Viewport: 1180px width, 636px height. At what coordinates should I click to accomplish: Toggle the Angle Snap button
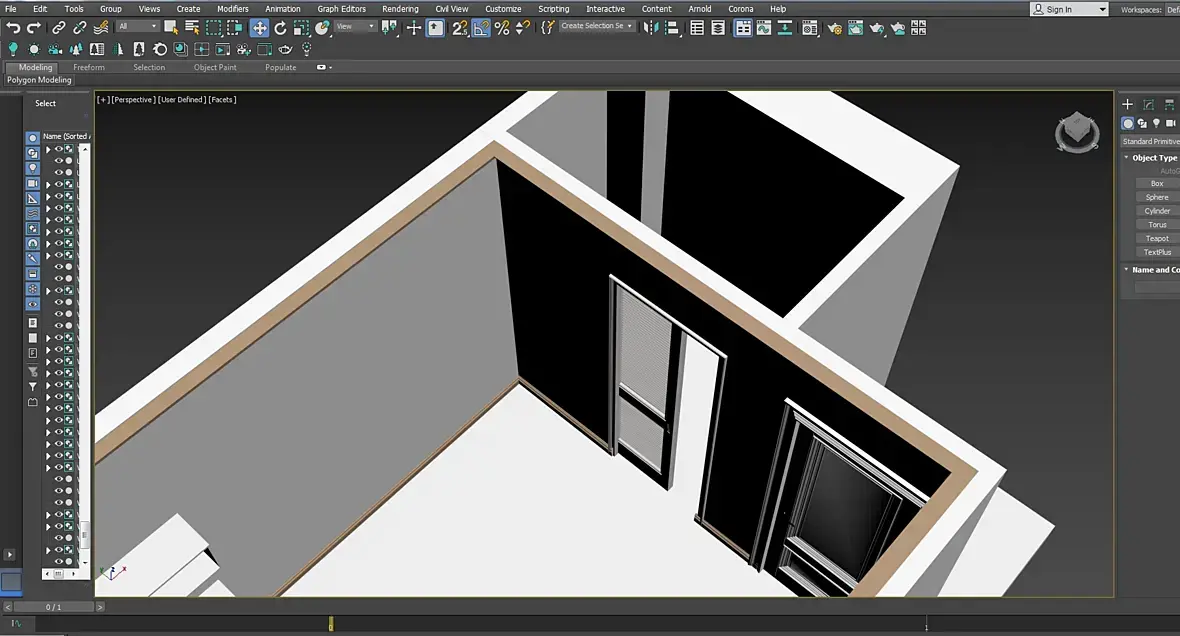pos(481,28)
